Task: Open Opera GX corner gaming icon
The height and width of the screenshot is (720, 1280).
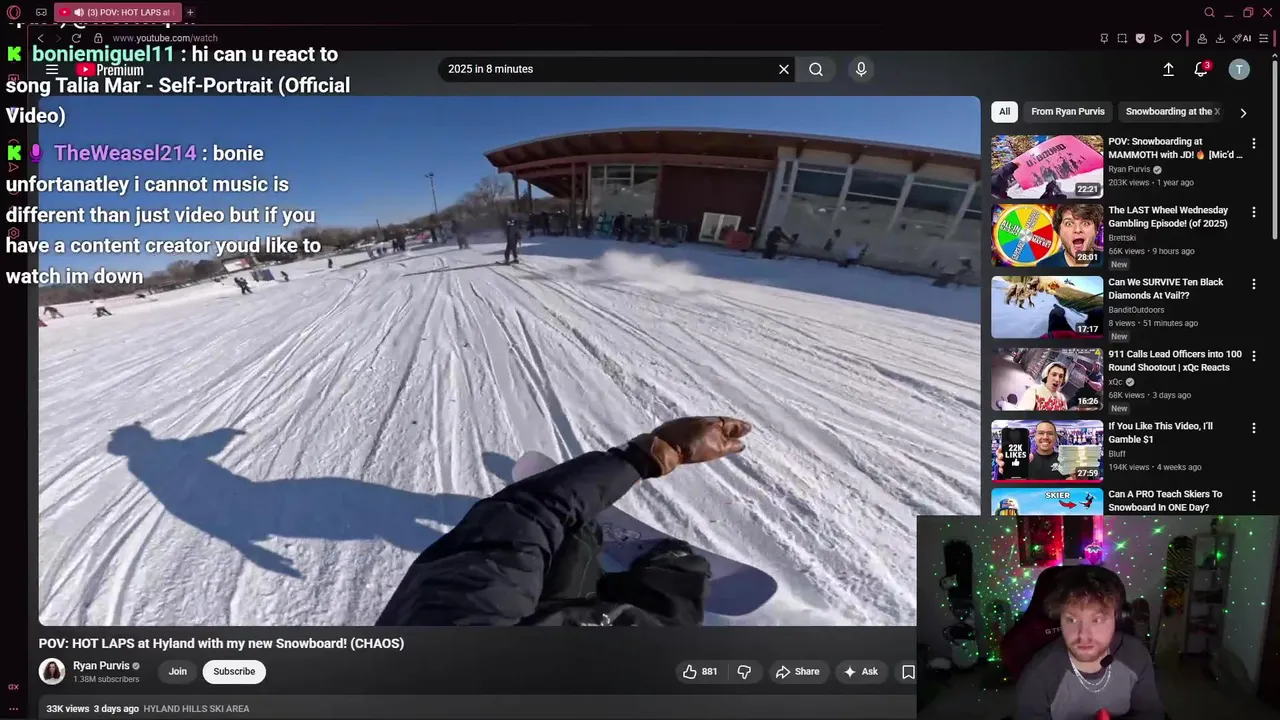Action: 41,12
